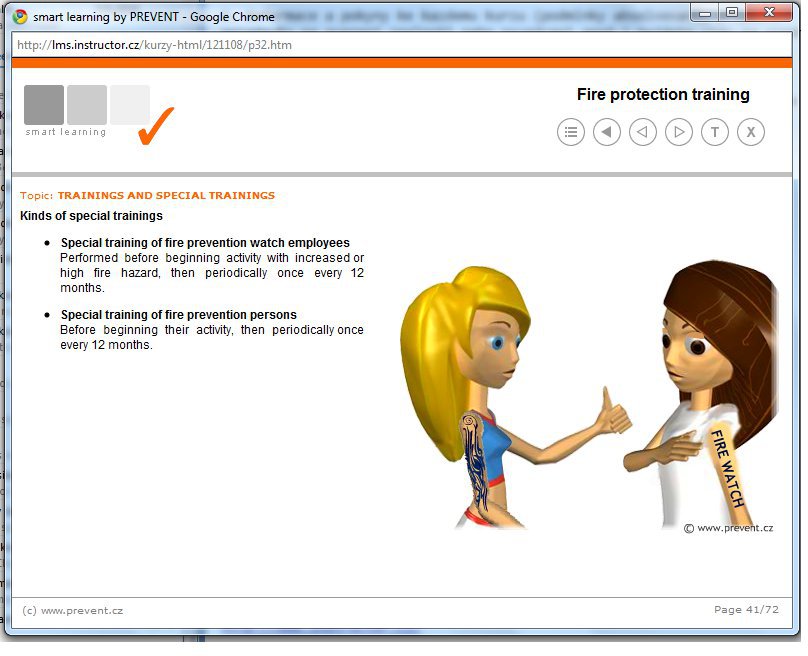The image size is (808, 656).
Task: Click the smart learning gray squares logo
Action: coord(86,106)
